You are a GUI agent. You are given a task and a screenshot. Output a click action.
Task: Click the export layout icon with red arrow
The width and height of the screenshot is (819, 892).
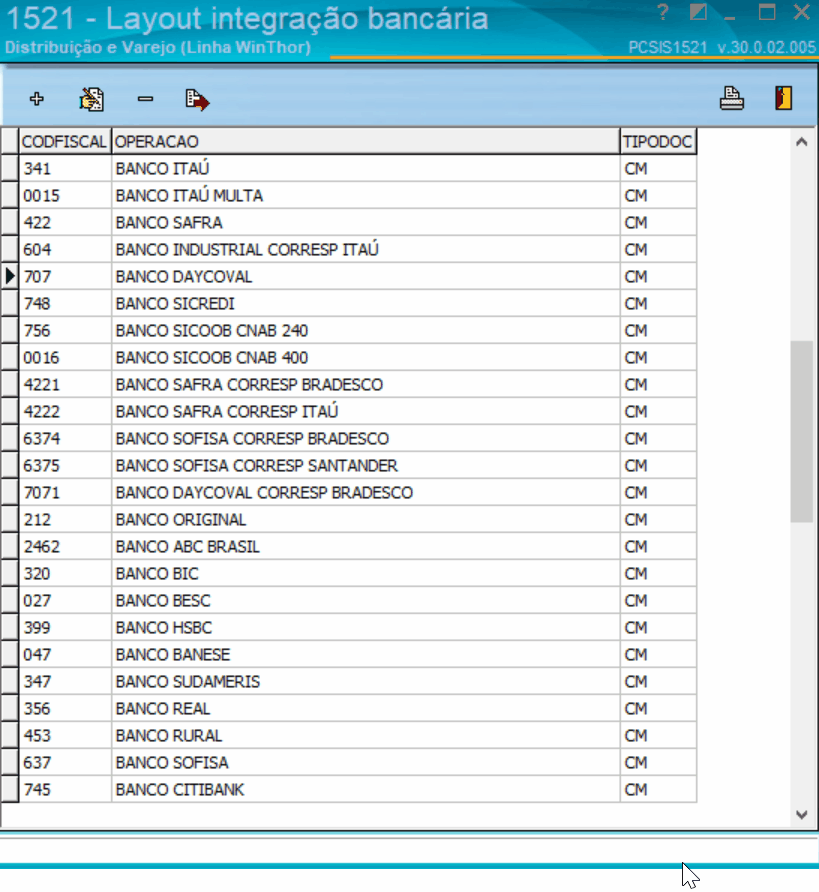(x=197, y=100)
